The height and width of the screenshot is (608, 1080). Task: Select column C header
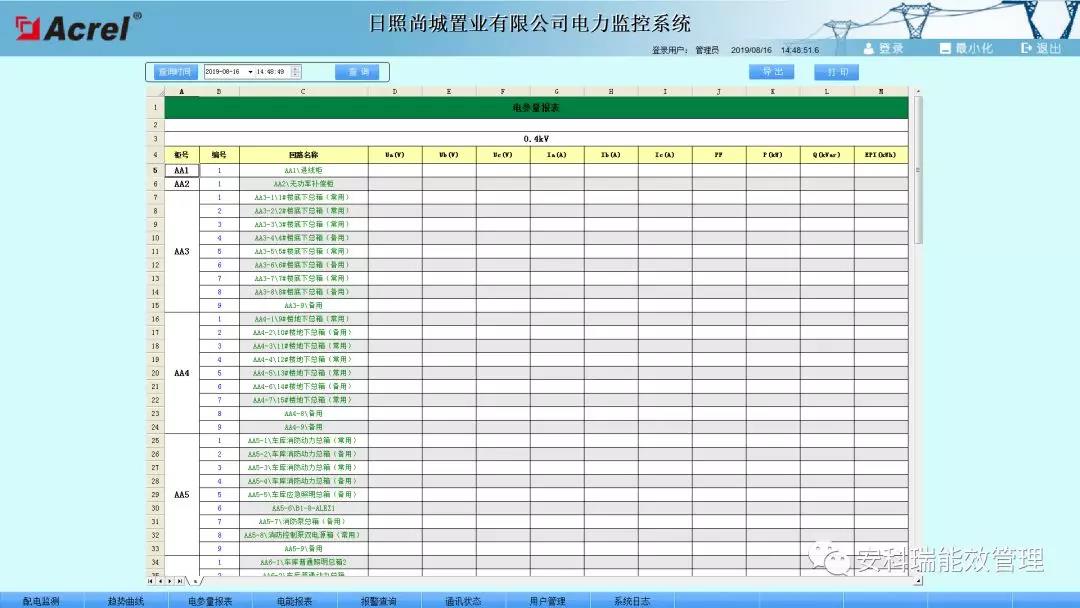pyautogui.click(x=303, y=92)
